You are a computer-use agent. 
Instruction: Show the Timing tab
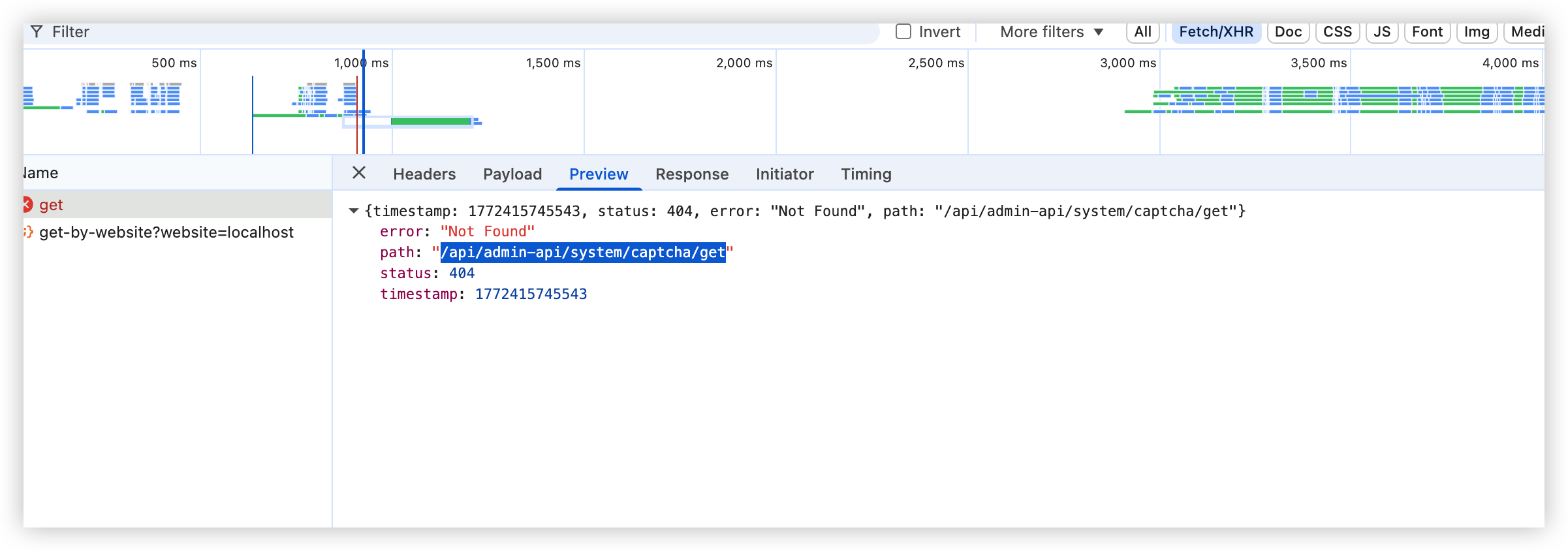(866, 174)
